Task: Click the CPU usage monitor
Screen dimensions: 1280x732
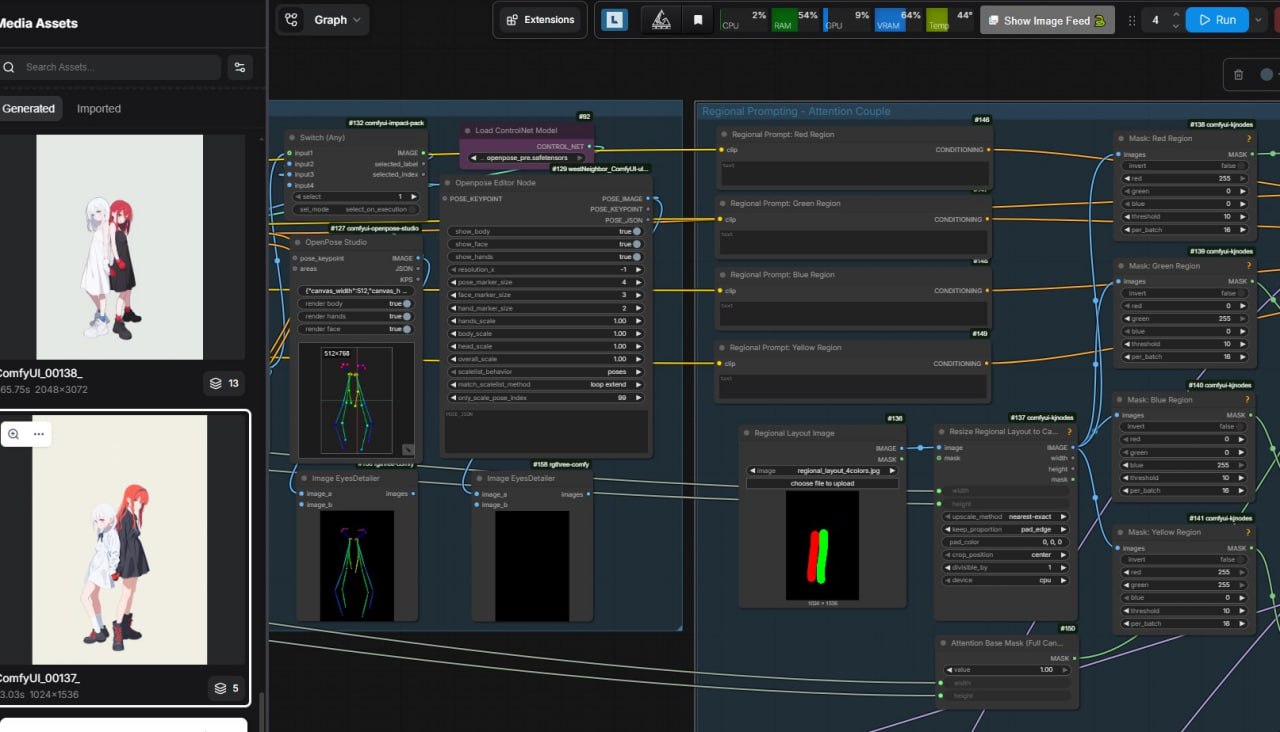Action: pos(745,20)
